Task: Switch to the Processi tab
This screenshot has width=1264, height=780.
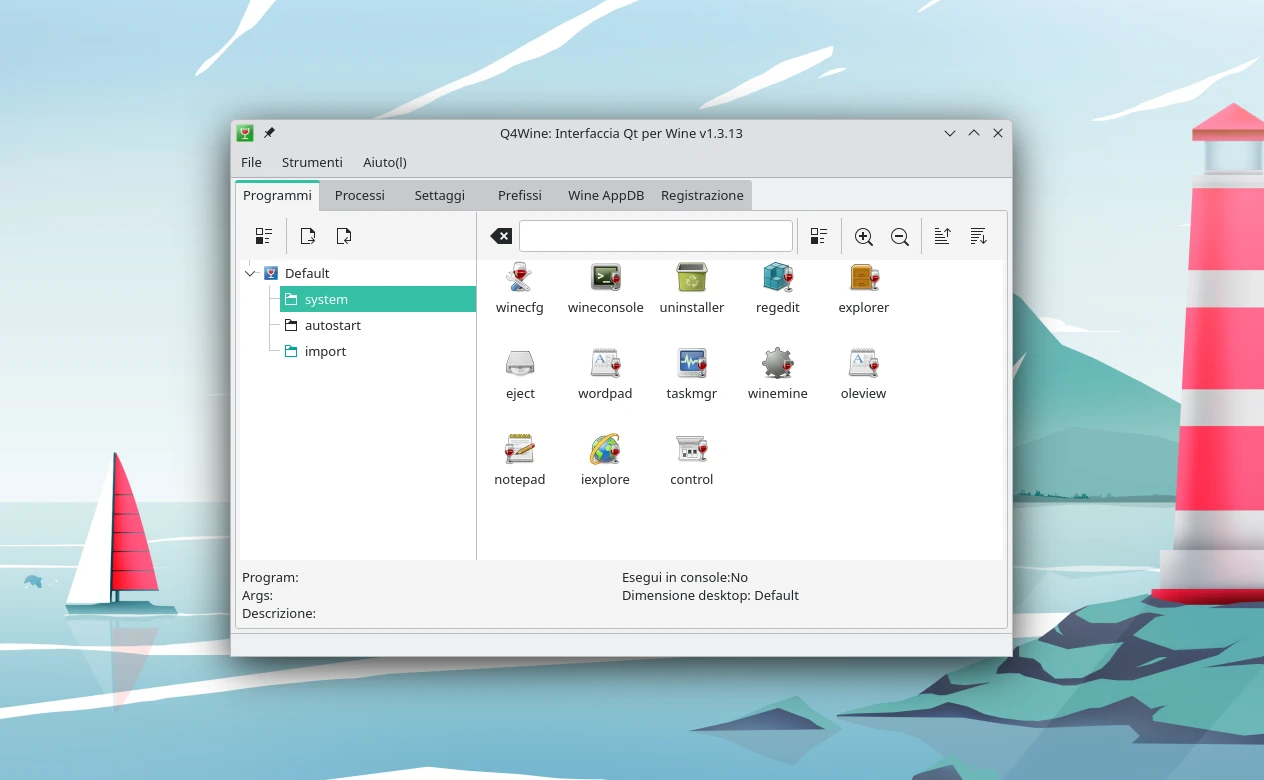Action: (359, 195)
